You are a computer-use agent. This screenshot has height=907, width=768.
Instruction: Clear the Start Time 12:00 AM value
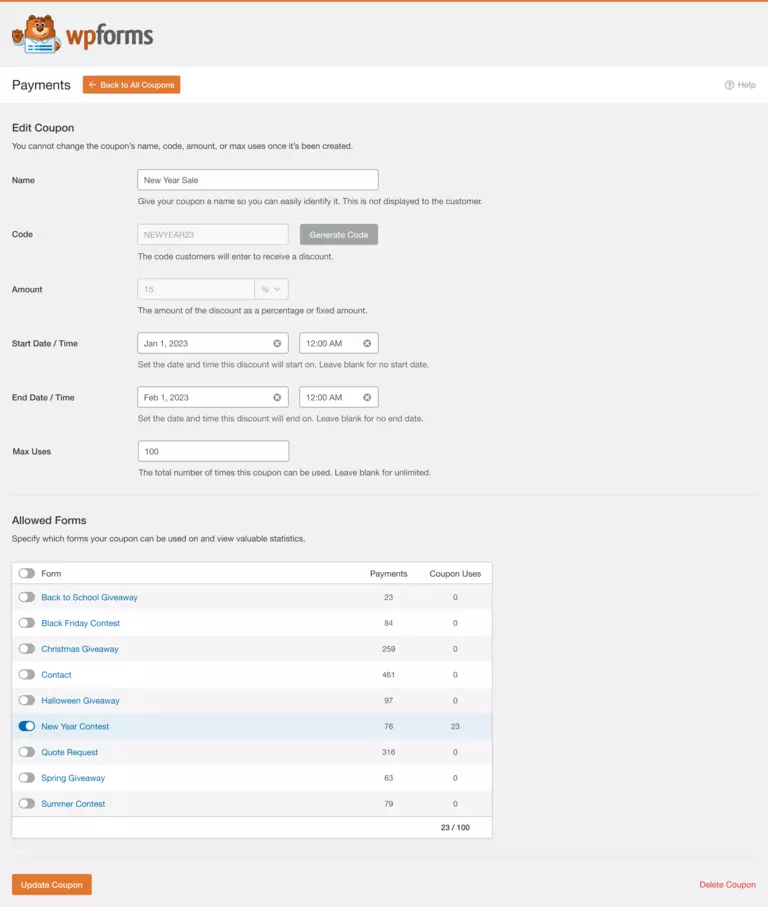pyautogui.click(x=367, y=343)
